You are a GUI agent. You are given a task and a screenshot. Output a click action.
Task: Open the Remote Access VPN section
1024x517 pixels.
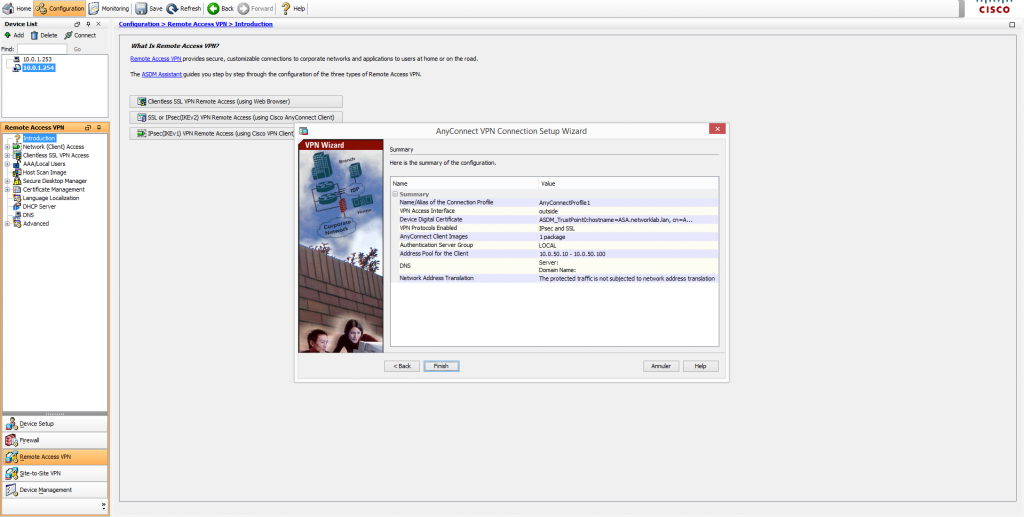point(55,457)
